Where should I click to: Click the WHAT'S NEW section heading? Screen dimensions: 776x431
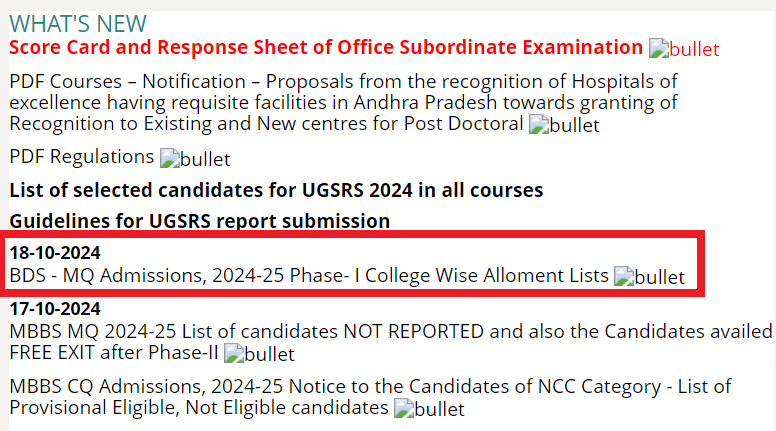(78, 24)
